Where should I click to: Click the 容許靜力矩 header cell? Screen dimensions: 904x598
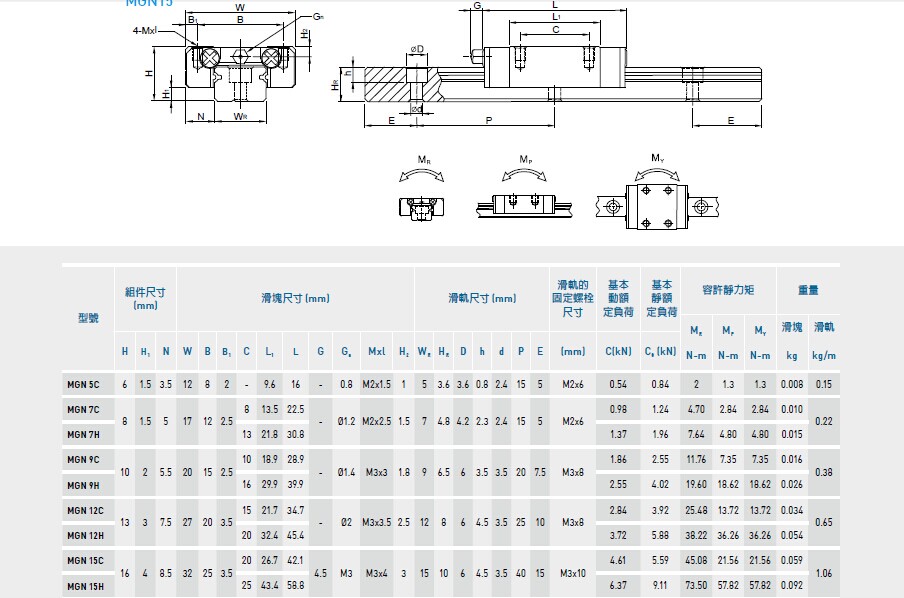tap(728, 290)
